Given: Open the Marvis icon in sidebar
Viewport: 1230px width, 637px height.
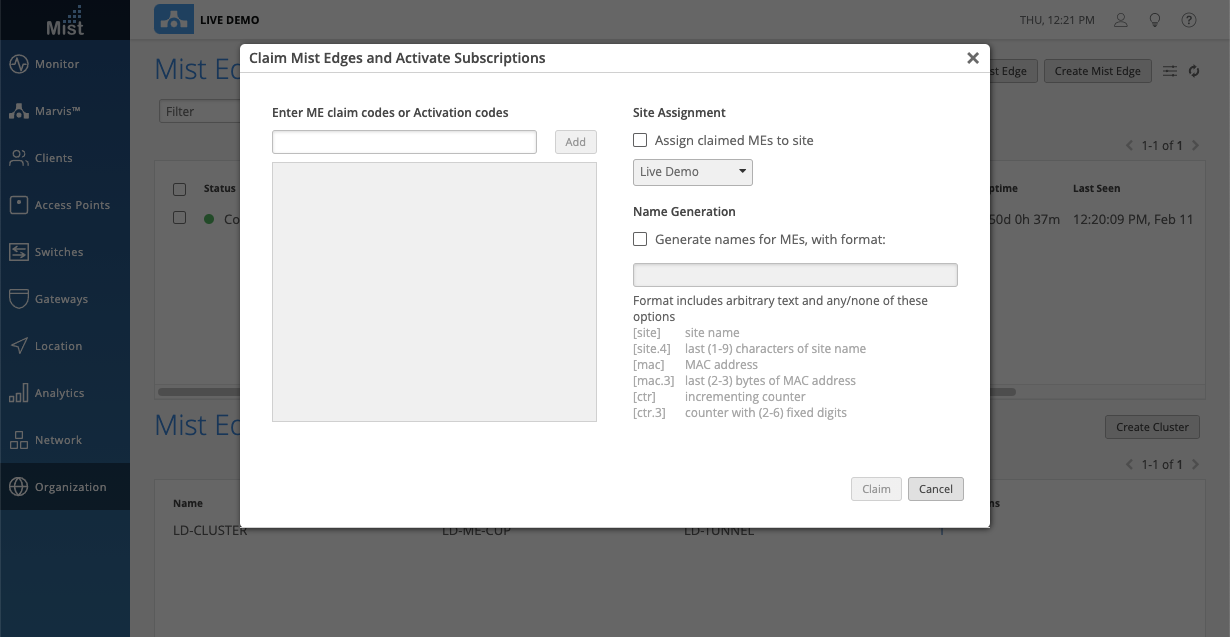Looking at the screenshot, I should (x=19, y=111).
